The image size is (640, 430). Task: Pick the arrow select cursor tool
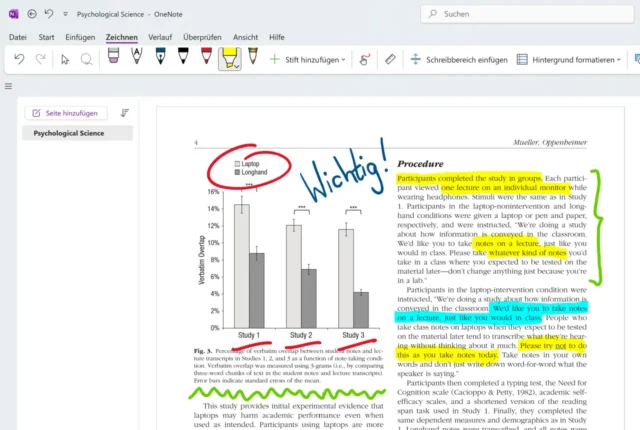pos(65,59)
